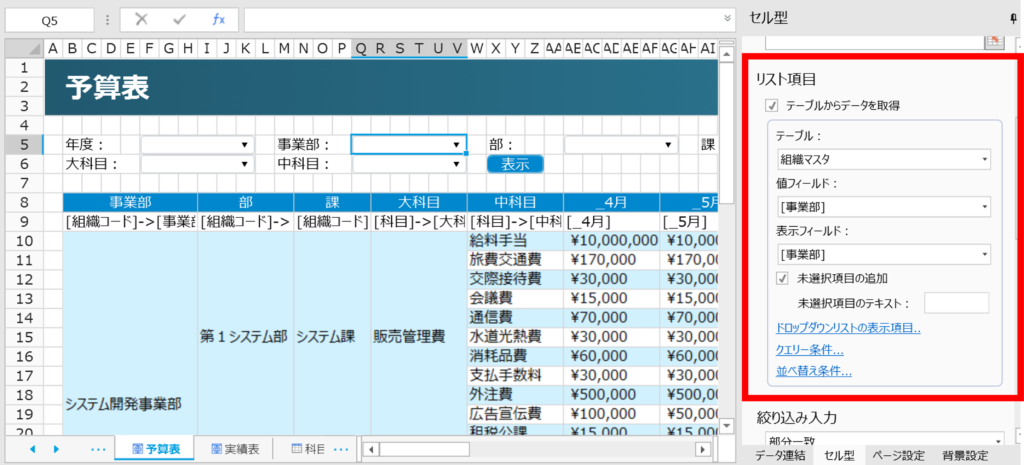1024x465 pixels.
Task: Click the _4月 table header cell
Action: click(612, 202)
